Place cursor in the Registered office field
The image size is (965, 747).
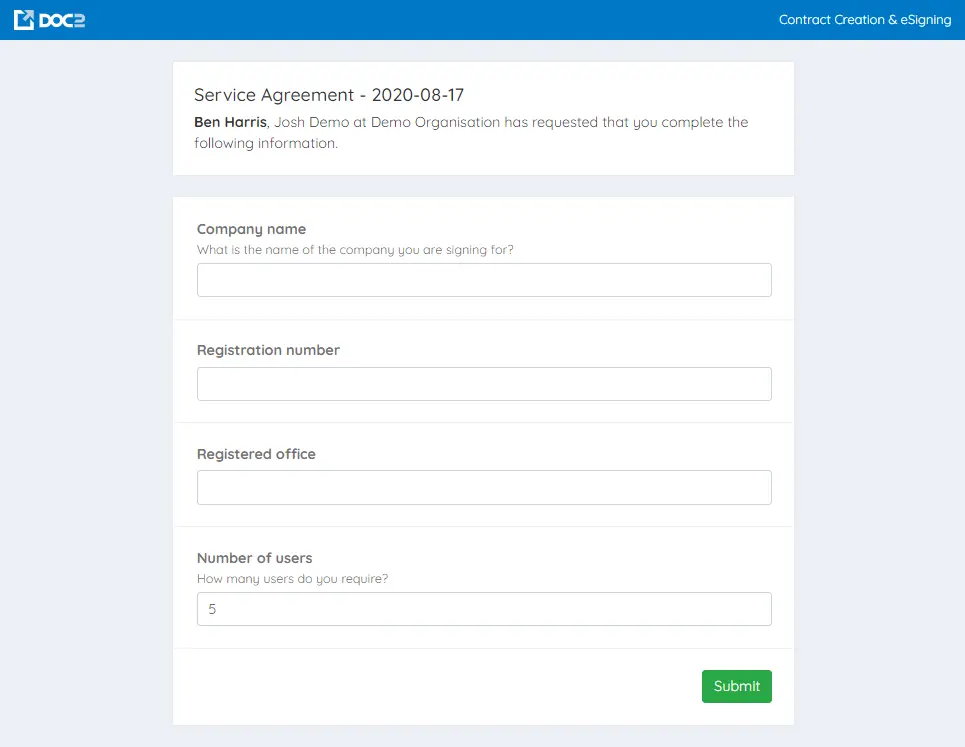pos(484,487)
